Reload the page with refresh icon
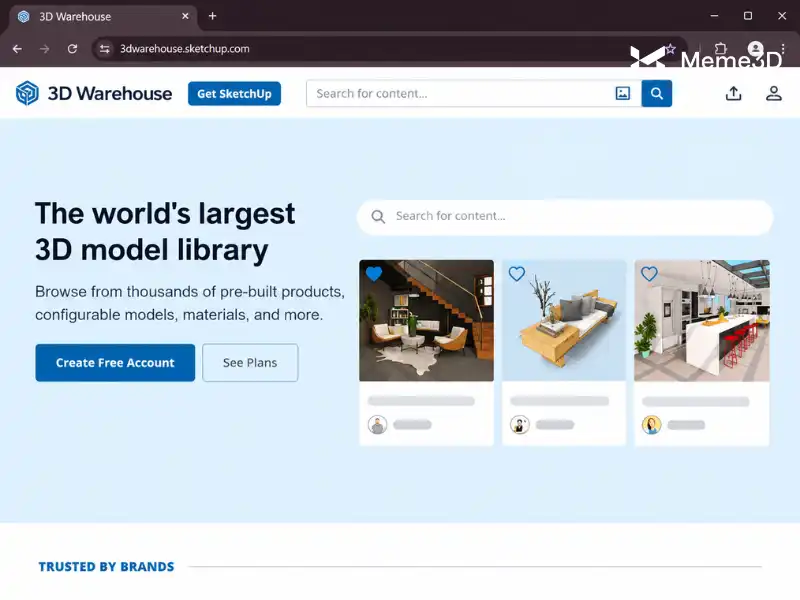The image size is (800, 600). point(72,49)
